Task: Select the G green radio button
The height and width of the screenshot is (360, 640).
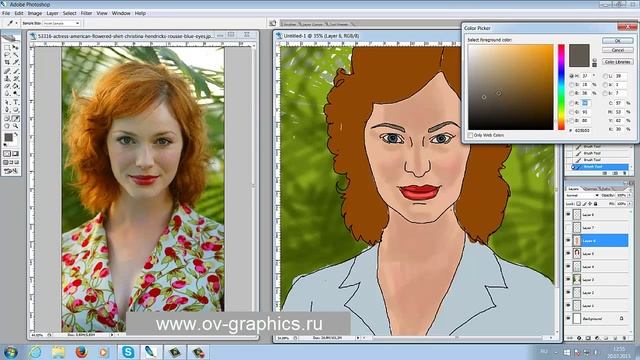Action: click(x=571, y=112)
